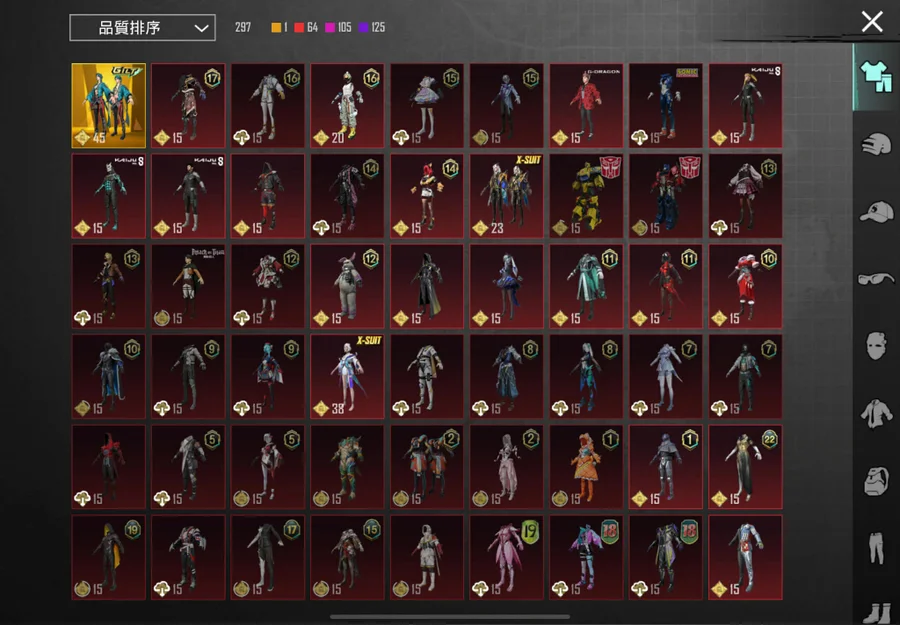Select the X-SUIT outfit valued at 38
The height and width of the screenshot is (625, 900).
click(347, 376)
